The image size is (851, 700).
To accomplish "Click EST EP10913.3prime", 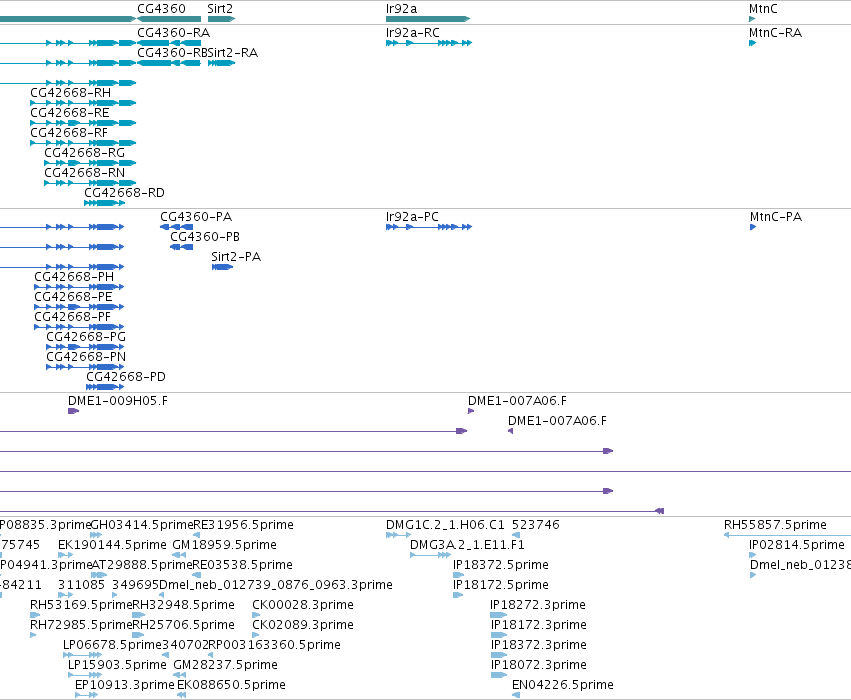I will 125,685.
